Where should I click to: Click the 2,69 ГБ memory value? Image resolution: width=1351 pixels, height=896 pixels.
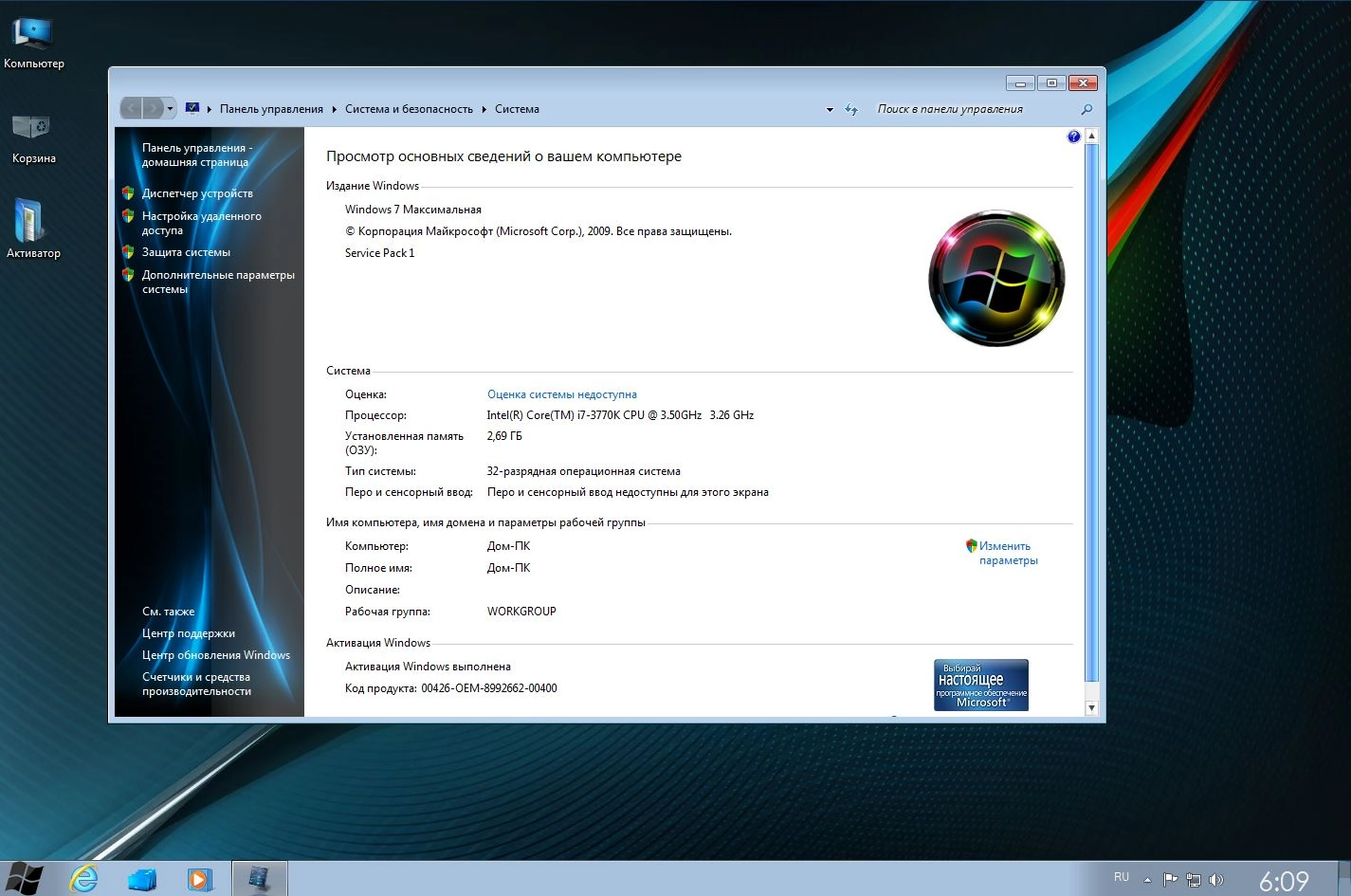(x=504, y=436)
